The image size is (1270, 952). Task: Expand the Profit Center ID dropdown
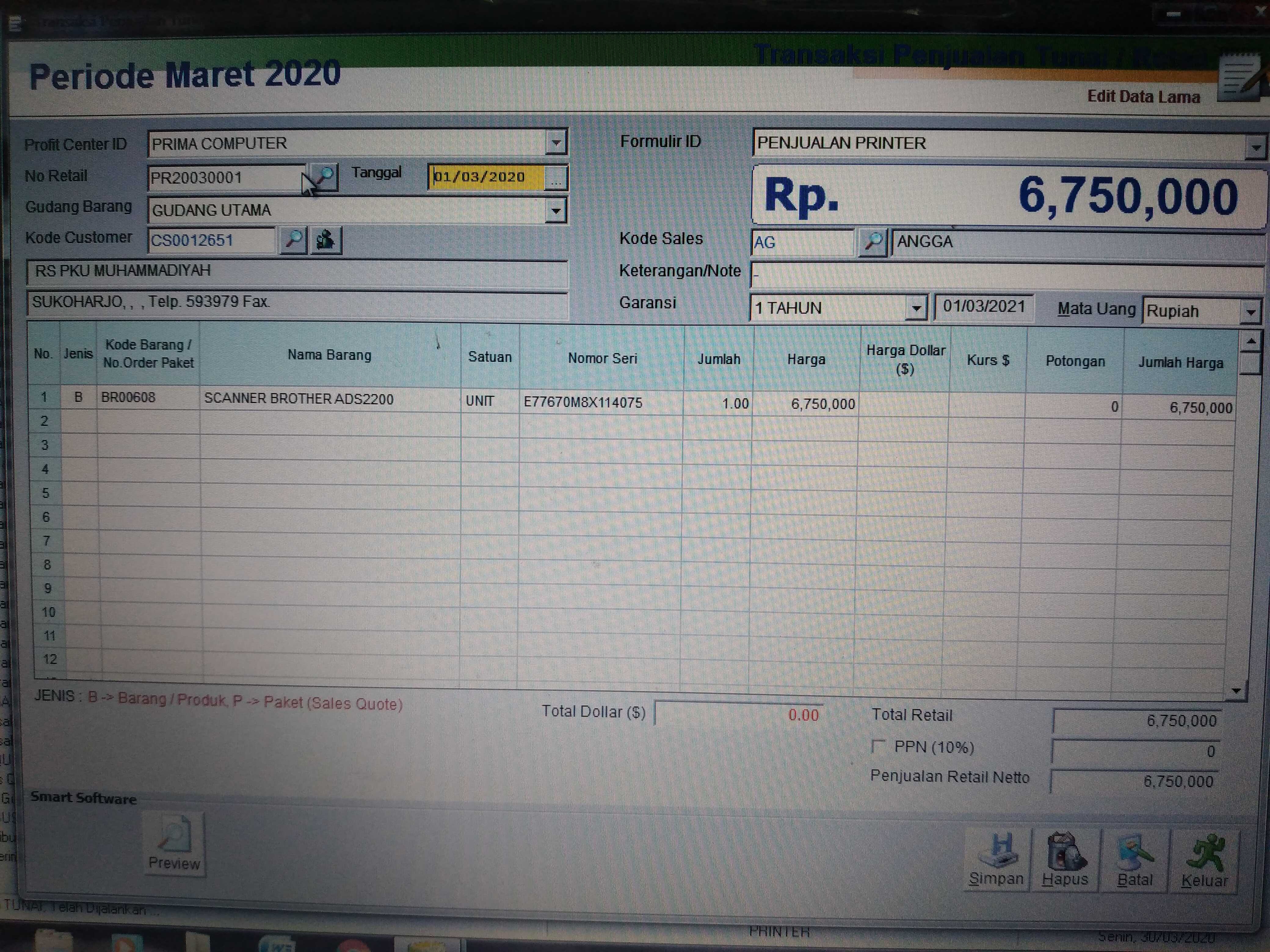pyautogui.click(x=556, y=142)
